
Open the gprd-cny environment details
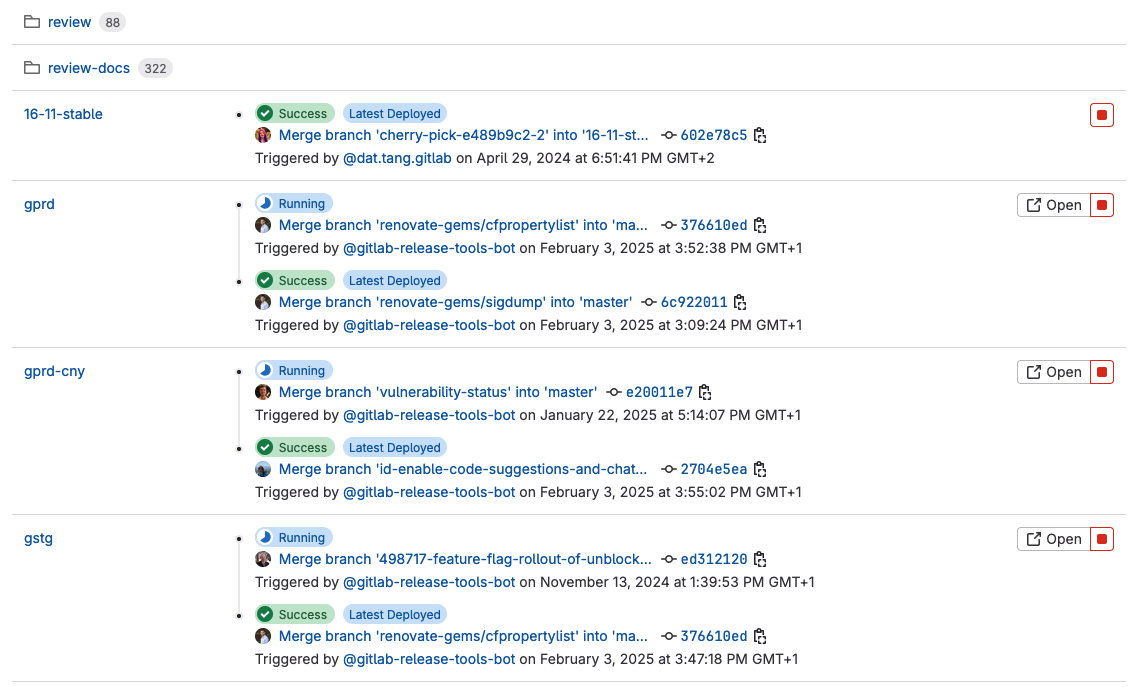54,371
